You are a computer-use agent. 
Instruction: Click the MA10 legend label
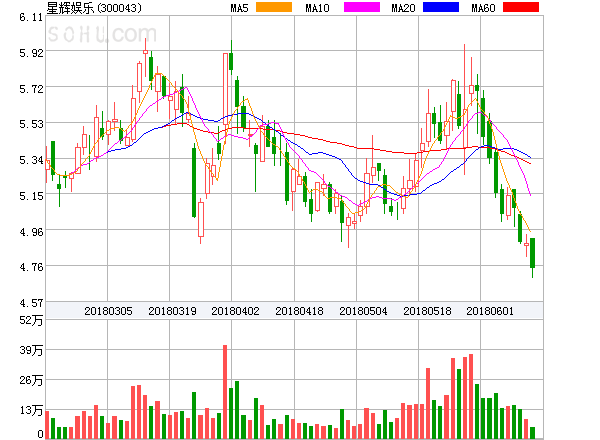click(317, 8)
